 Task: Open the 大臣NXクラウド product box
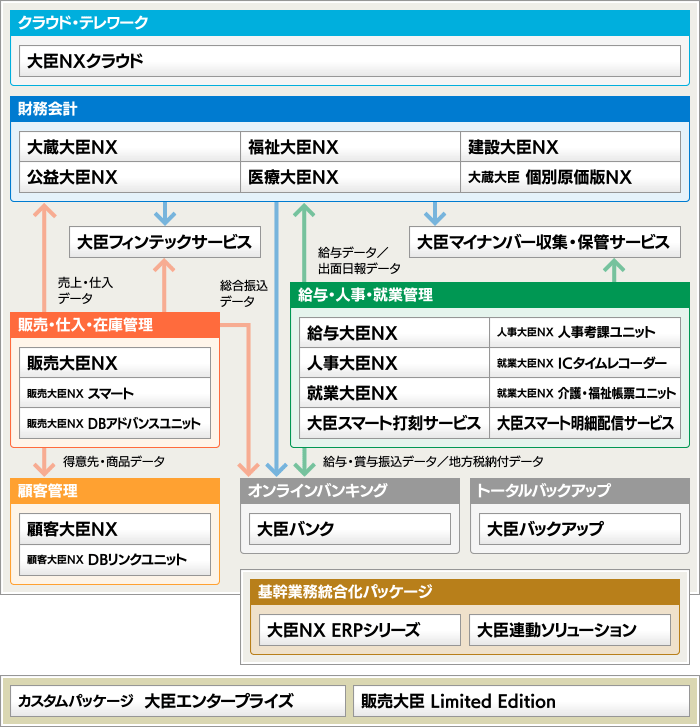[350, 61]
